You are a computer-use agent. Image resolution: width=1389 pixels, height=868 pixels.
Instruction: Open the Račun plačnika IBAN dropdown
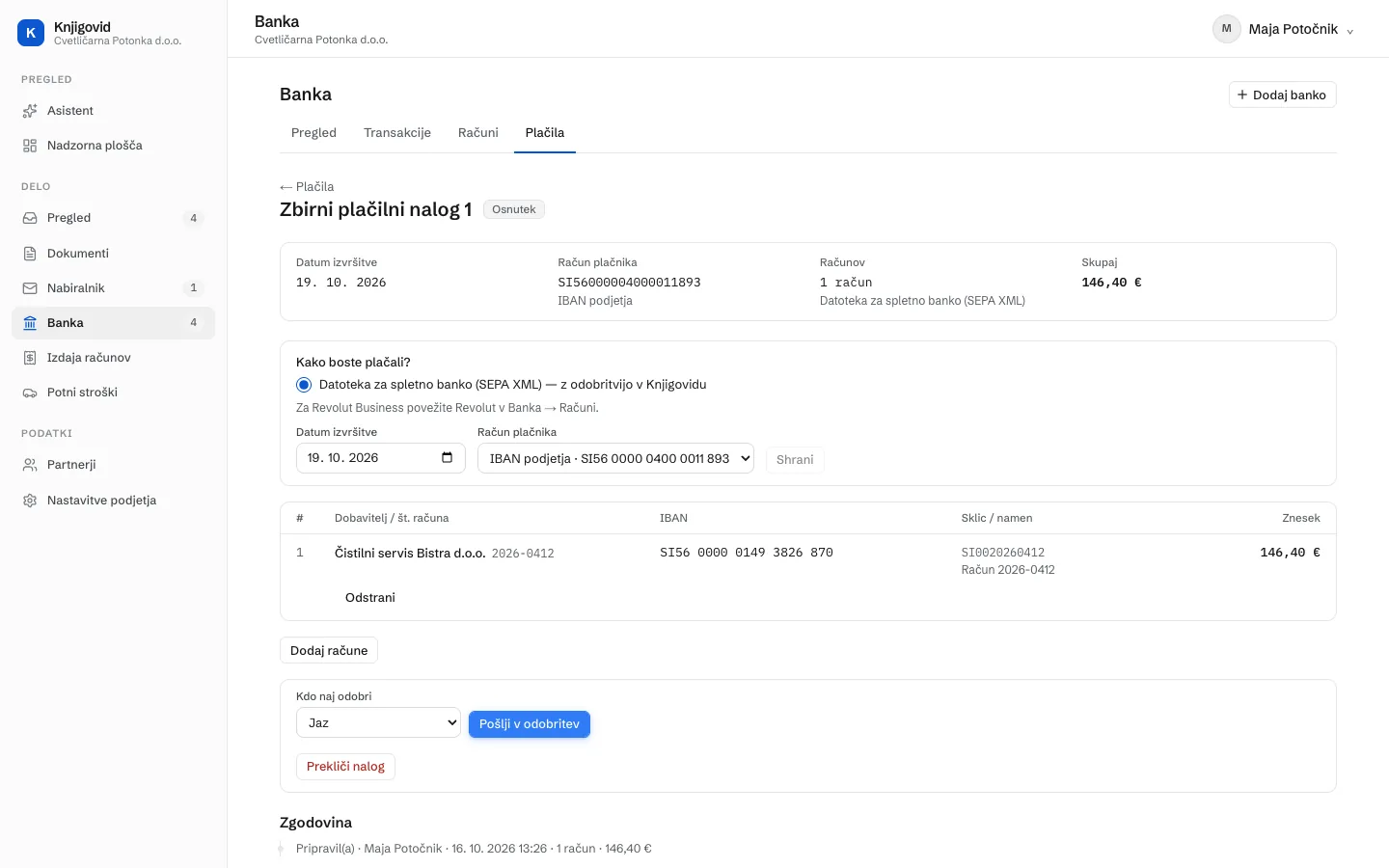(615, 458)
